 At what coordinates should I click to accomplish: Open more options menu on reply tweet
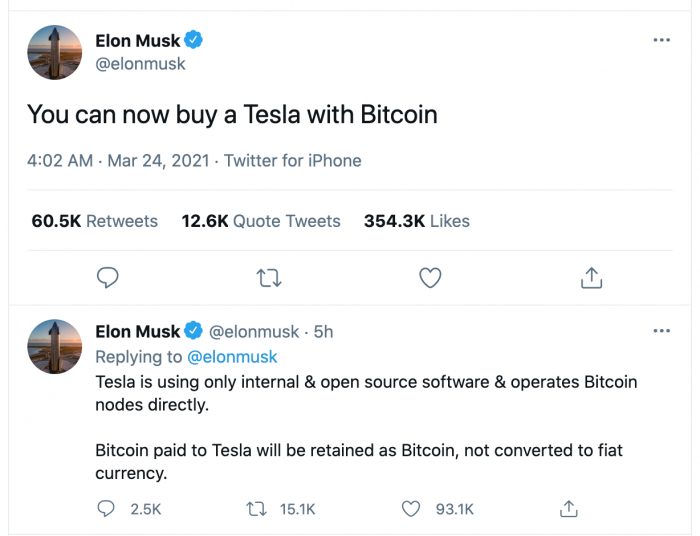[x=662, y=331]
